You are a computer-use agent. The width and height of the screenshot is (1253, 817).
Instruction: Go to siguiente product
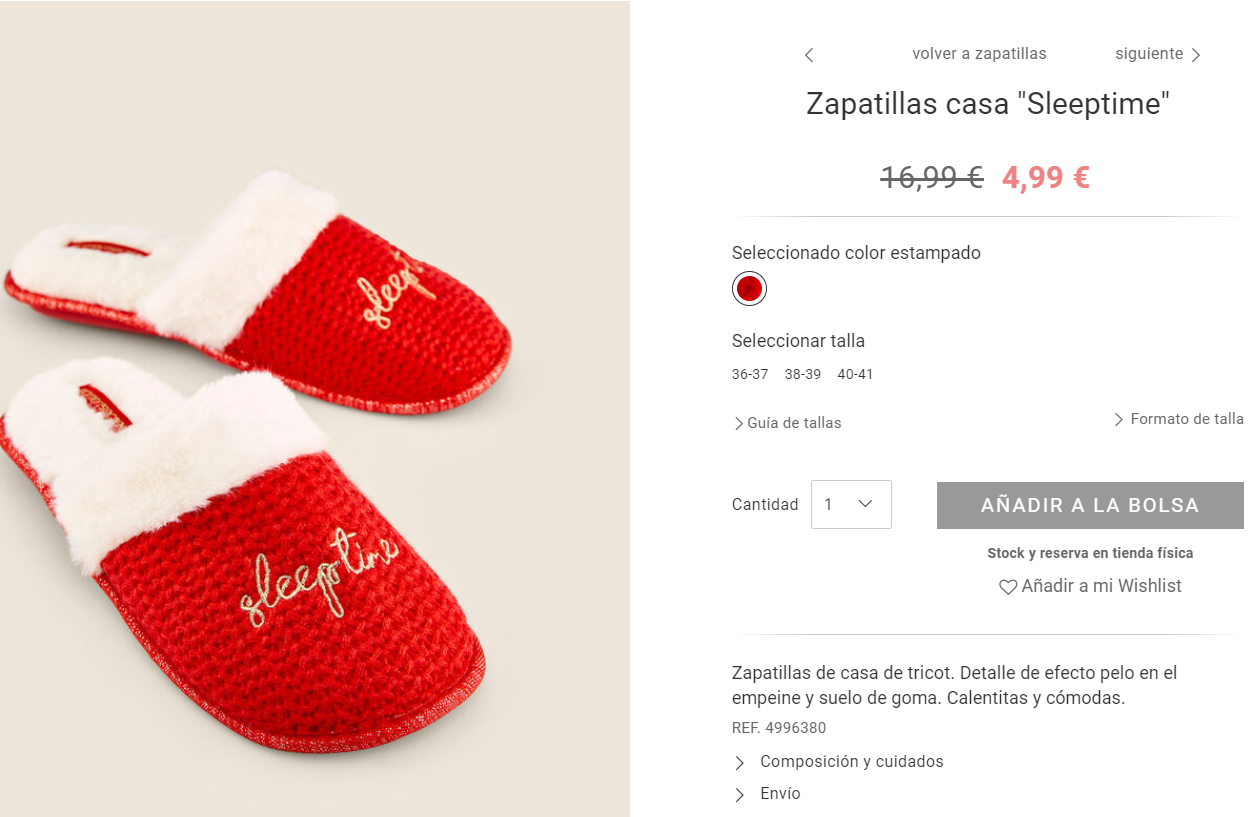click(1149, 54)
